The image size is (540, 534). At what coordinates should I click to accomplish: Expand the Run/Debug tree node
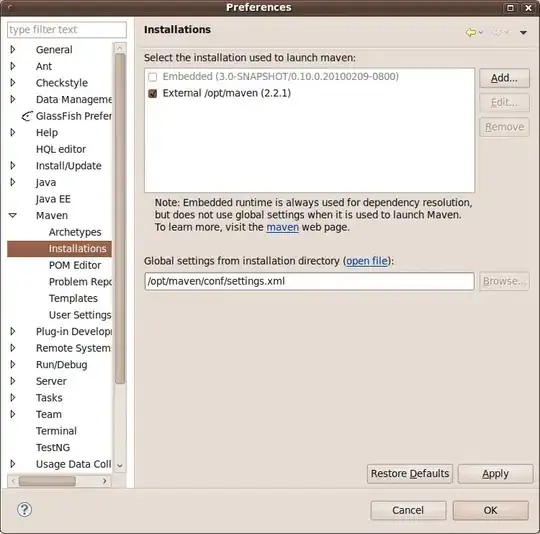(x=13, y=364)
